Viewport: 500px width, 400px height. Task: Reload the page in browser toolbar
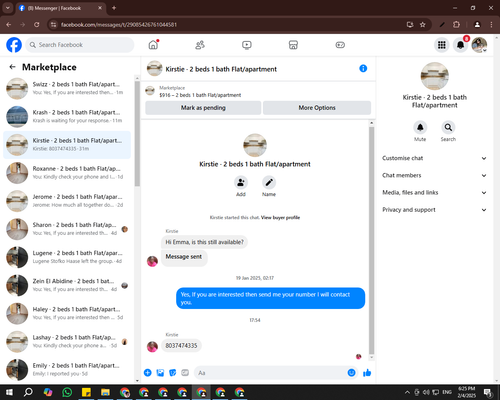[37, 25]
